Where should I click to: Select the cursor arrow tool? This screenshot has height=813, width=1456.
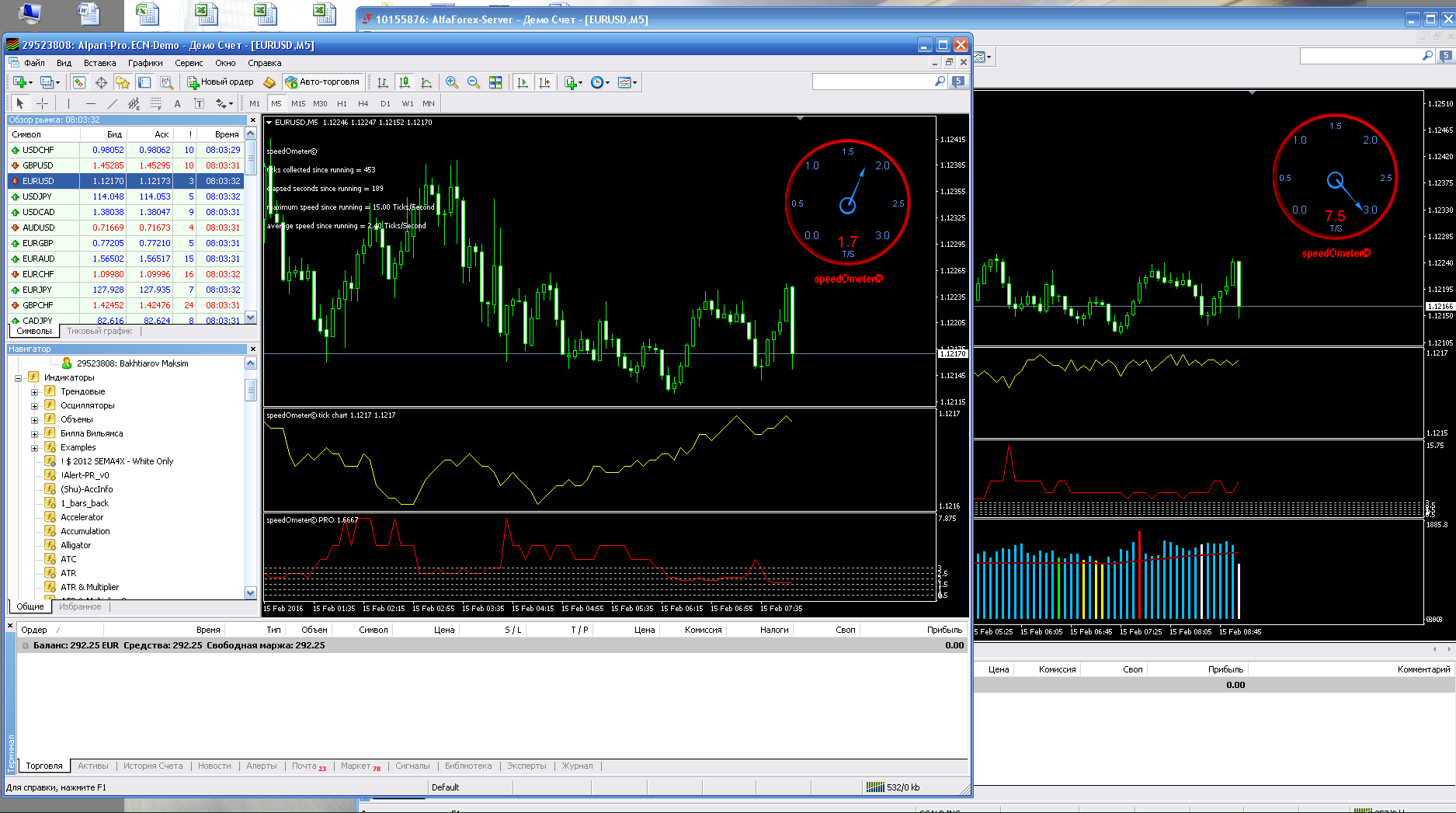point(20,103)
